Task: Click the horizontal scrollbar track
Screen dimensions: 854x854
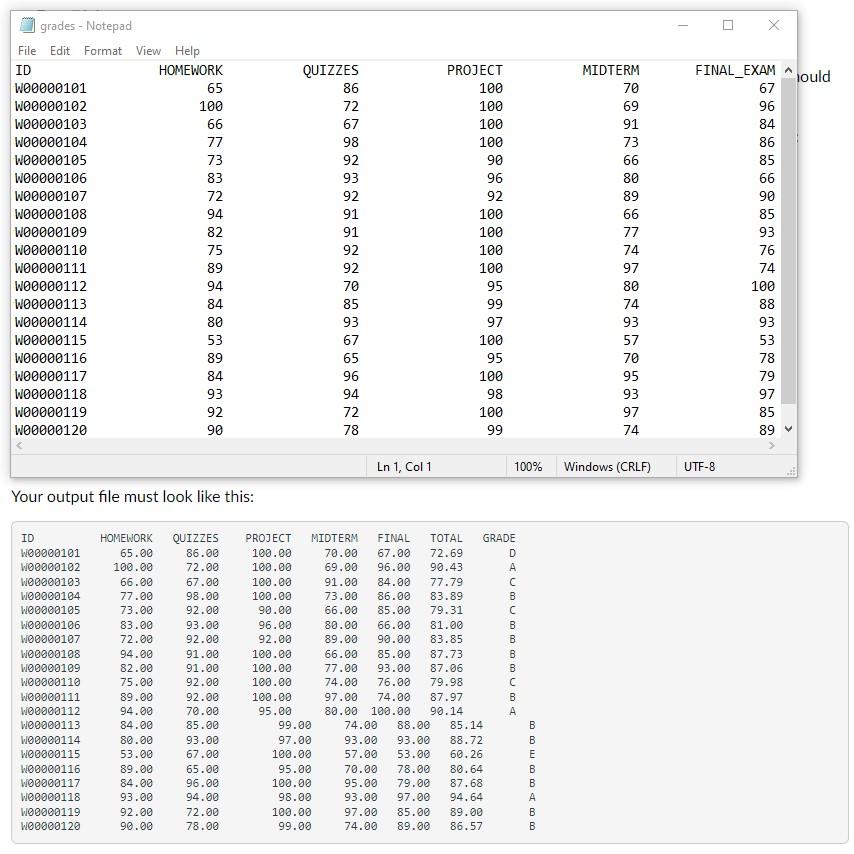Action: click(x=400, y=444)
